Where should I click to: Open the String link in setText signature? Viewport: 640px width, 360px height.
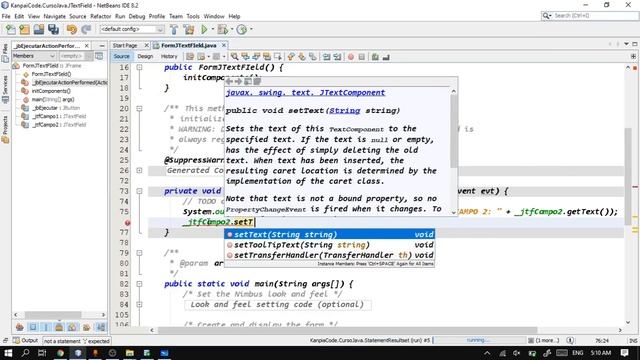pyautogui.click(x=345, y=111)
